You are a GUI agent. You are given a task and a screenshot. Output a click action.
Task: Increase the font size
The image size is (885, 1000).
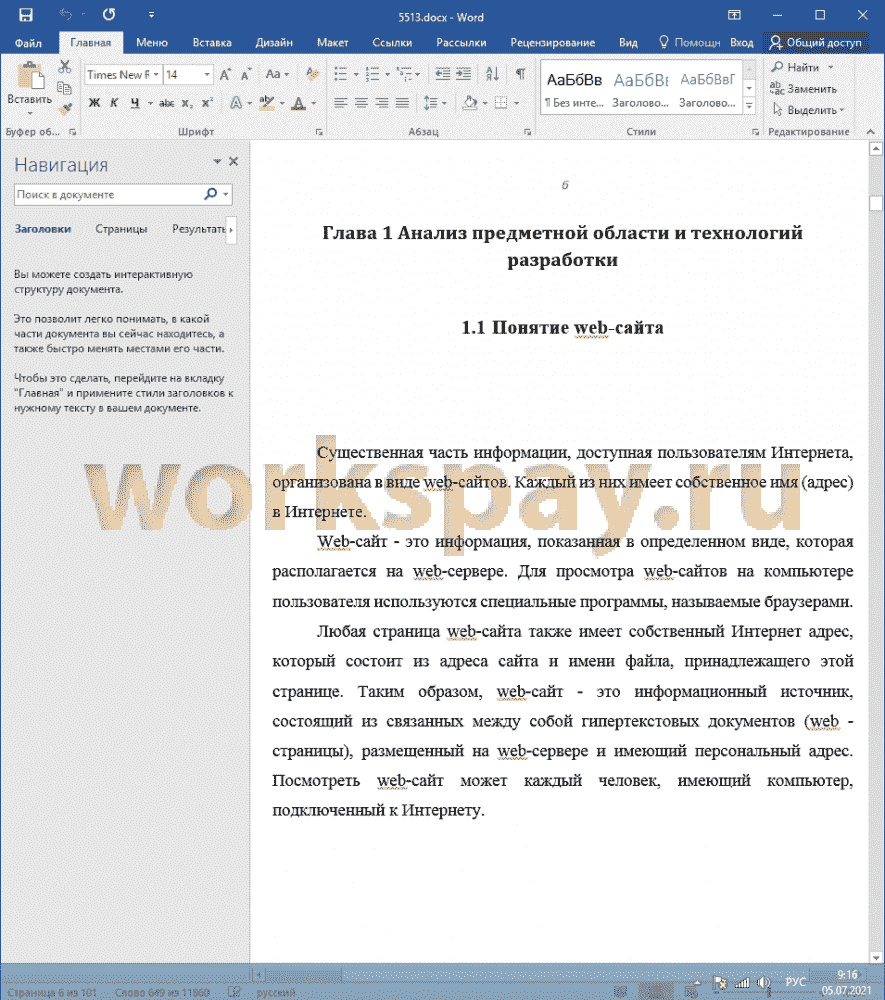click(x=225, y=75)
